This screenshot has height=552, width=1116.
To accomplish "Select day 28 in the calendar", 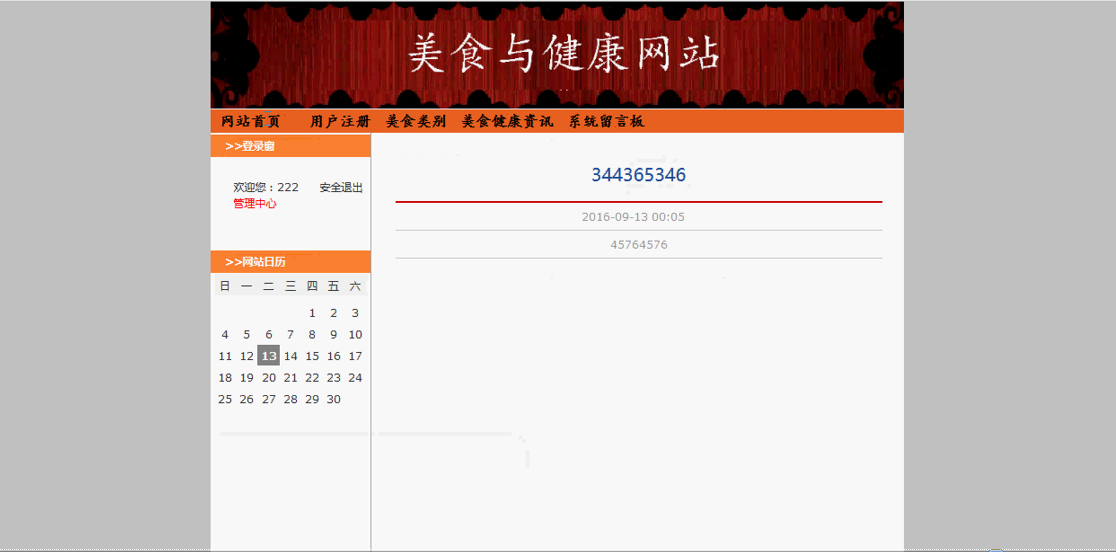I will pos(290,399).
